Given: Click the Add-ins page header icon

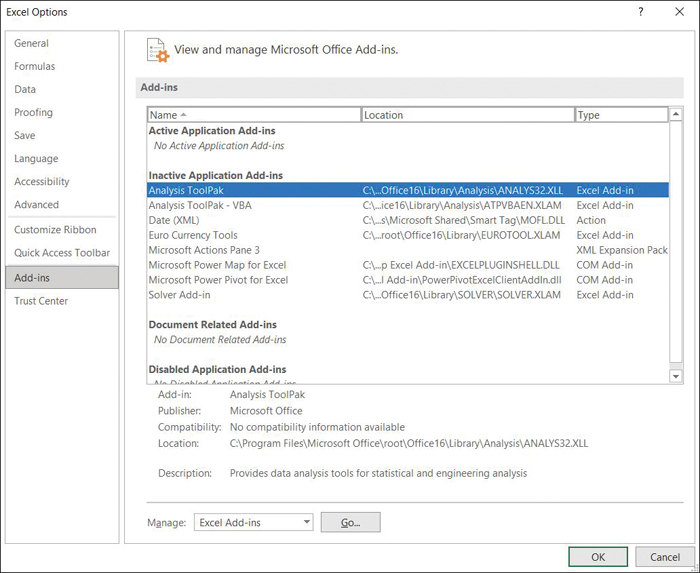Looking at the screenshot, I should [x=158, y=50].
